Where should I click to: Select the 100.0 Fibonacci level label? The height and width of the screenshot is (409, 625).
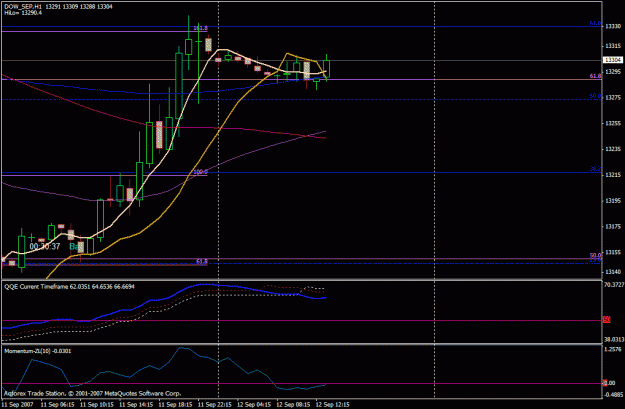pyautogui.click(x=200, y=172)
